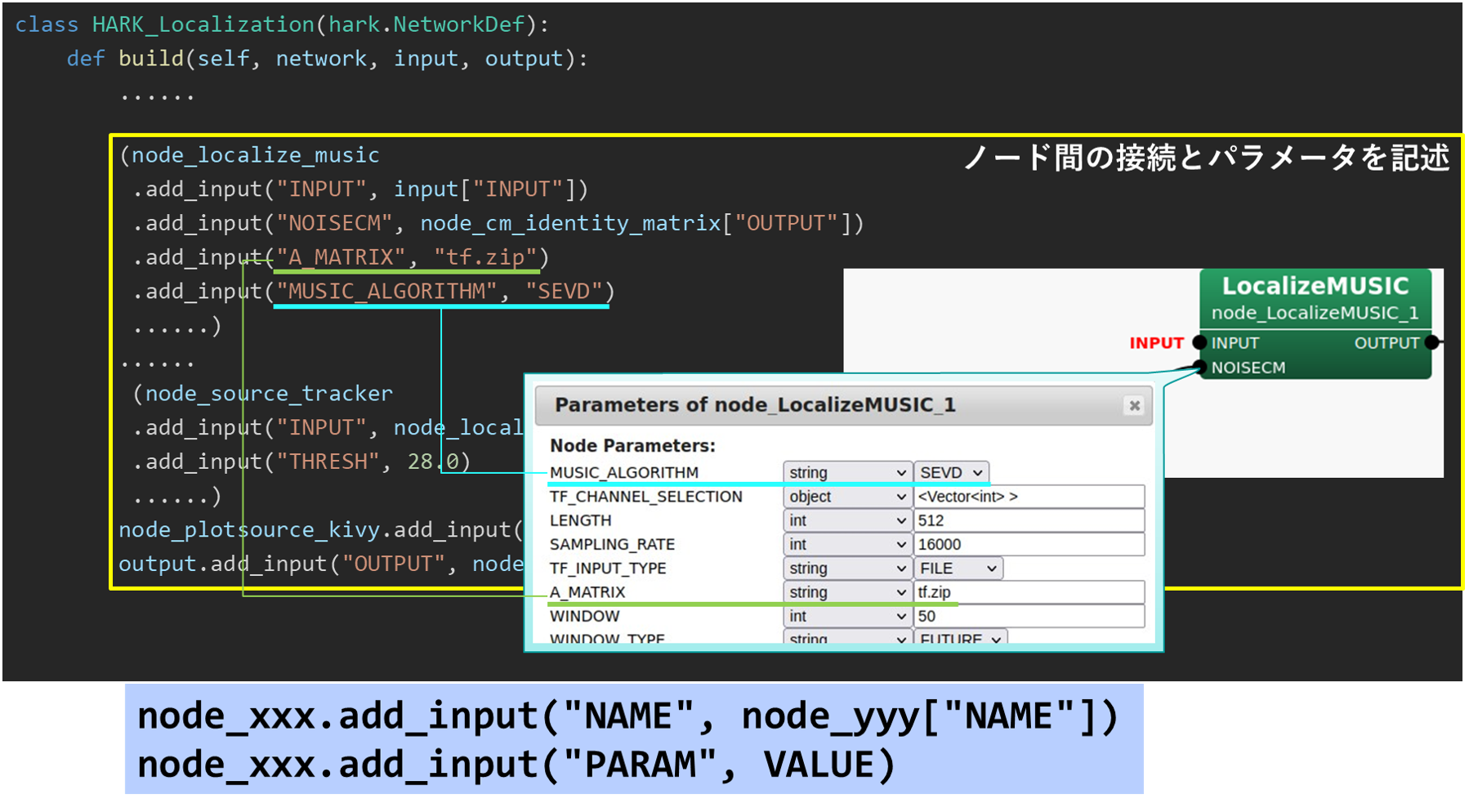Image resolution: width=1469 pixels, height=812 pixels.
Task: Open the LENGTH int type dropdown
Action: click(x=847, y=520)
